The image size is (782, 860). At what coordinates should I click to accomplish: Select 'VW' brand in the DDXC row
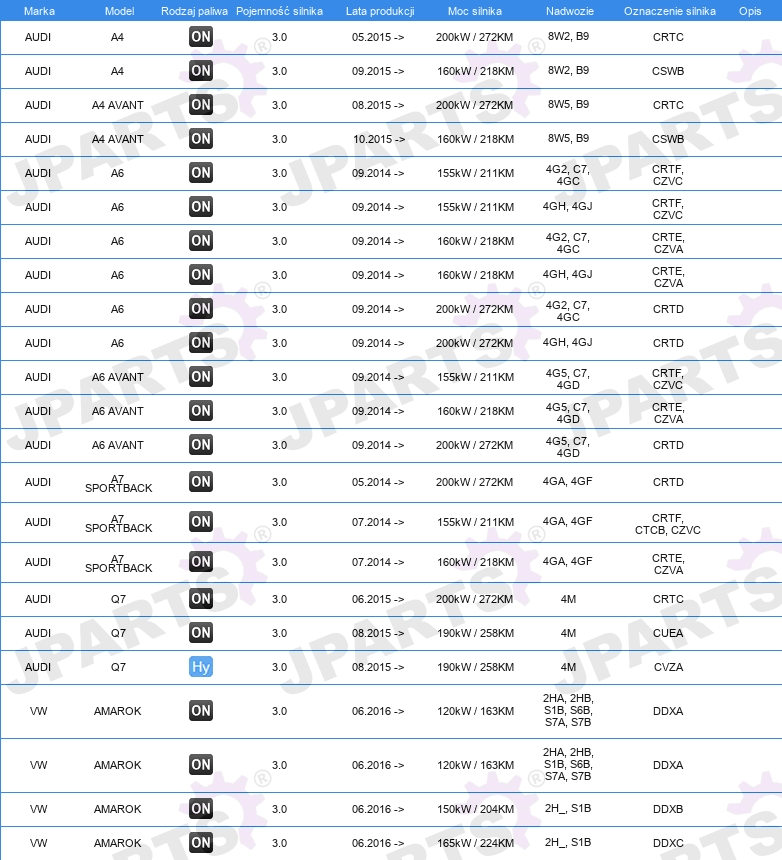point(38,843)
